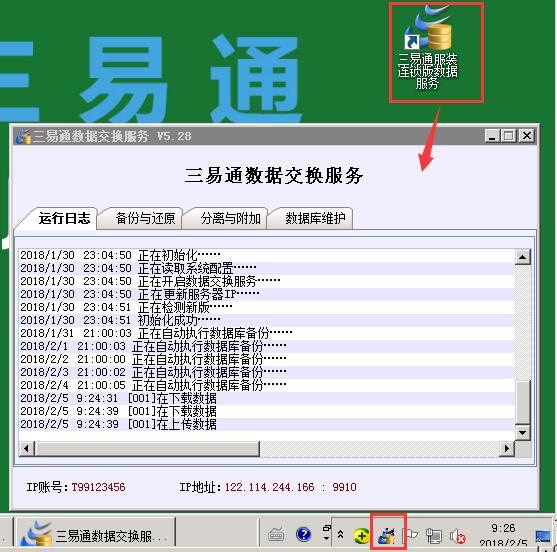The width and height of the screenshot is (557, 552).
Task: Click the action center flag icon
Action: coord(410,535)
